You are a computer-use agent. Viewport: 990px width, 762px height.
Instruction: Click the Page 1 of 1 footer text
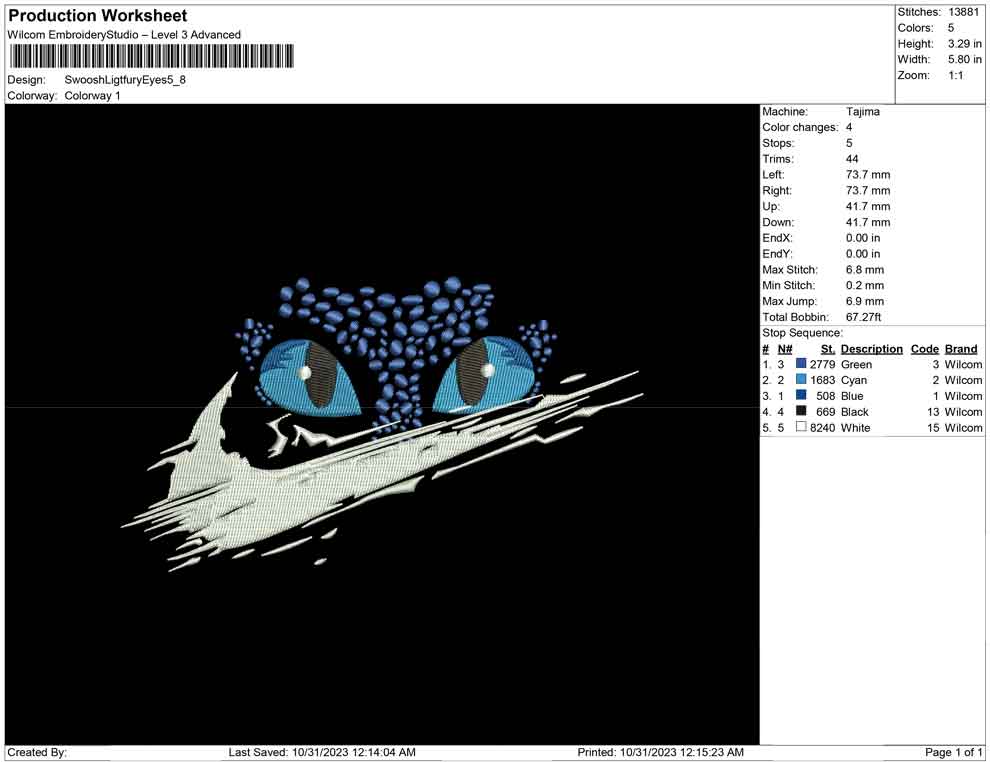tap(953, 753)
